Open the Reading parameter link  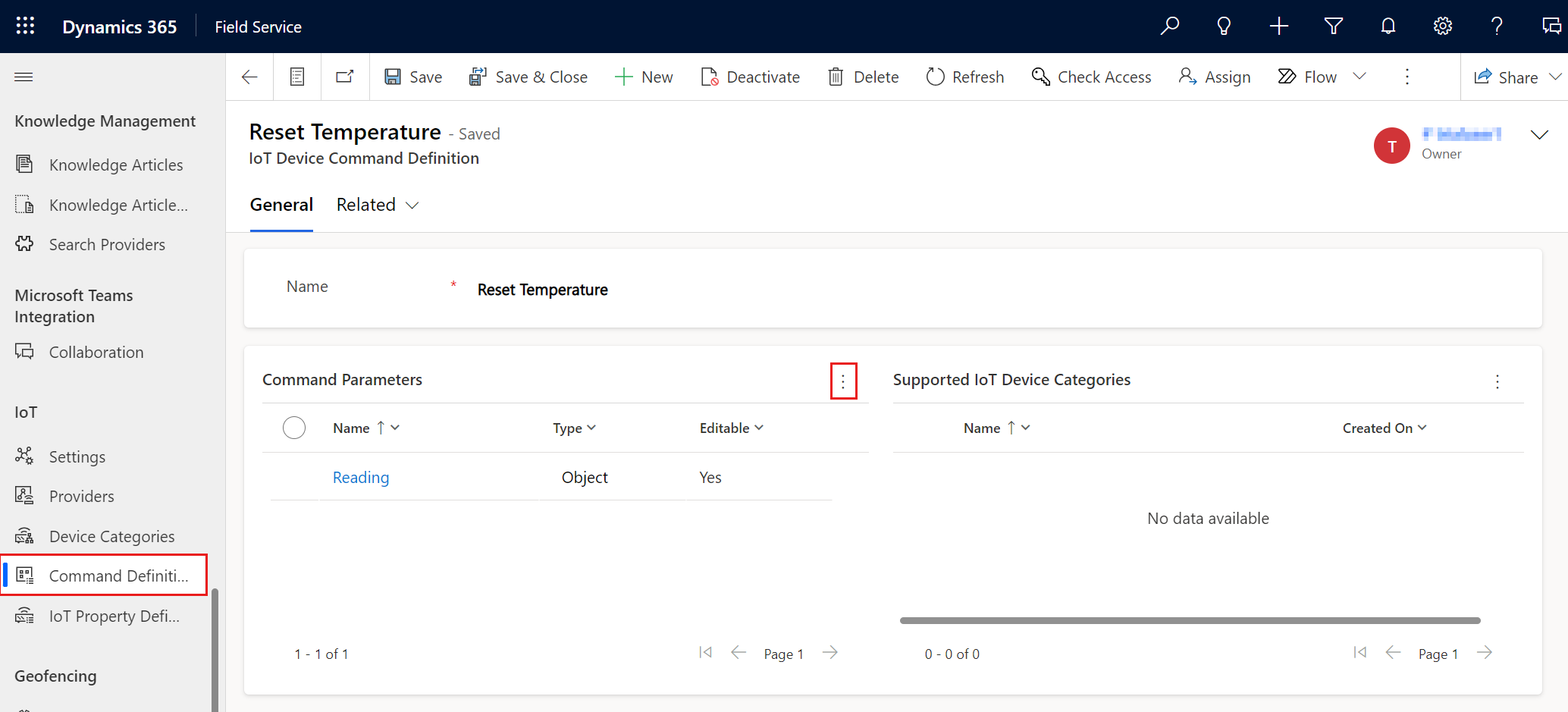[361, 477]
